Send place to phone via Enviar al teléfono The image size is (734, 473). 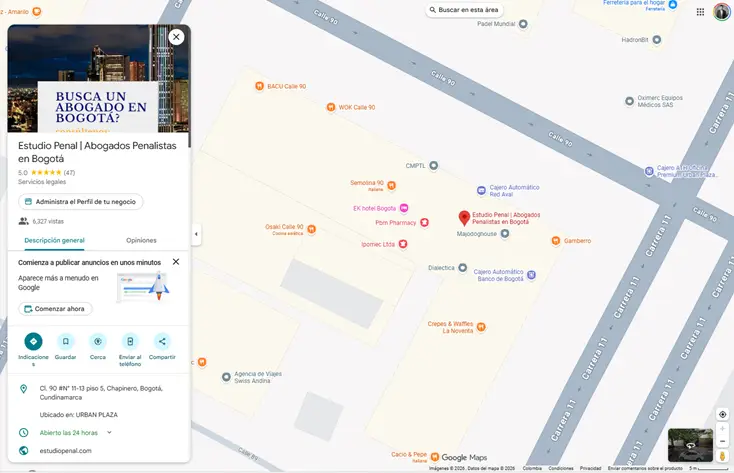click(x=130, y=341)
